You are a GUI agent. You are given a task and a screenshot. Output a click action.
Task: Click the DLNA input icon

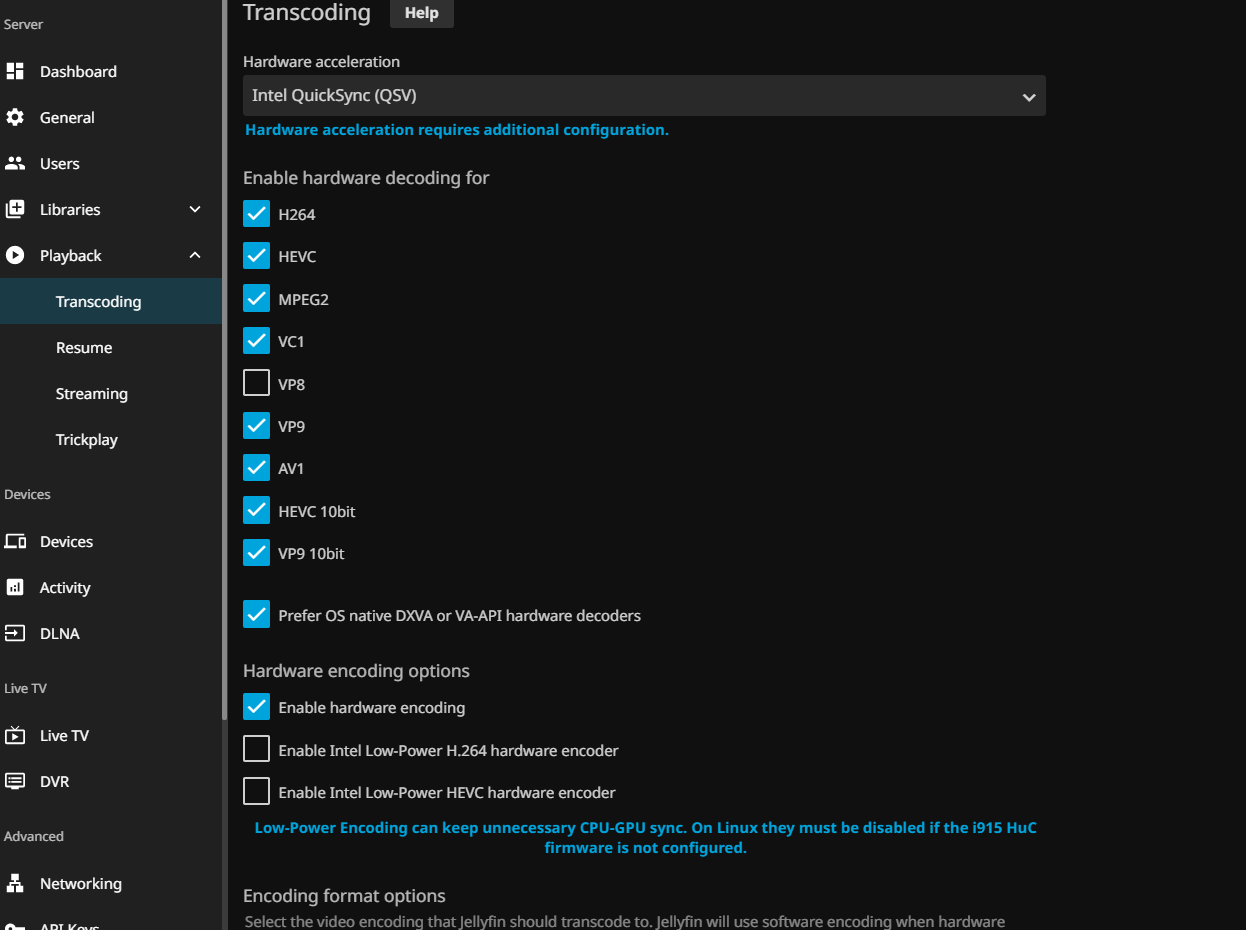[x=15, y=633]
